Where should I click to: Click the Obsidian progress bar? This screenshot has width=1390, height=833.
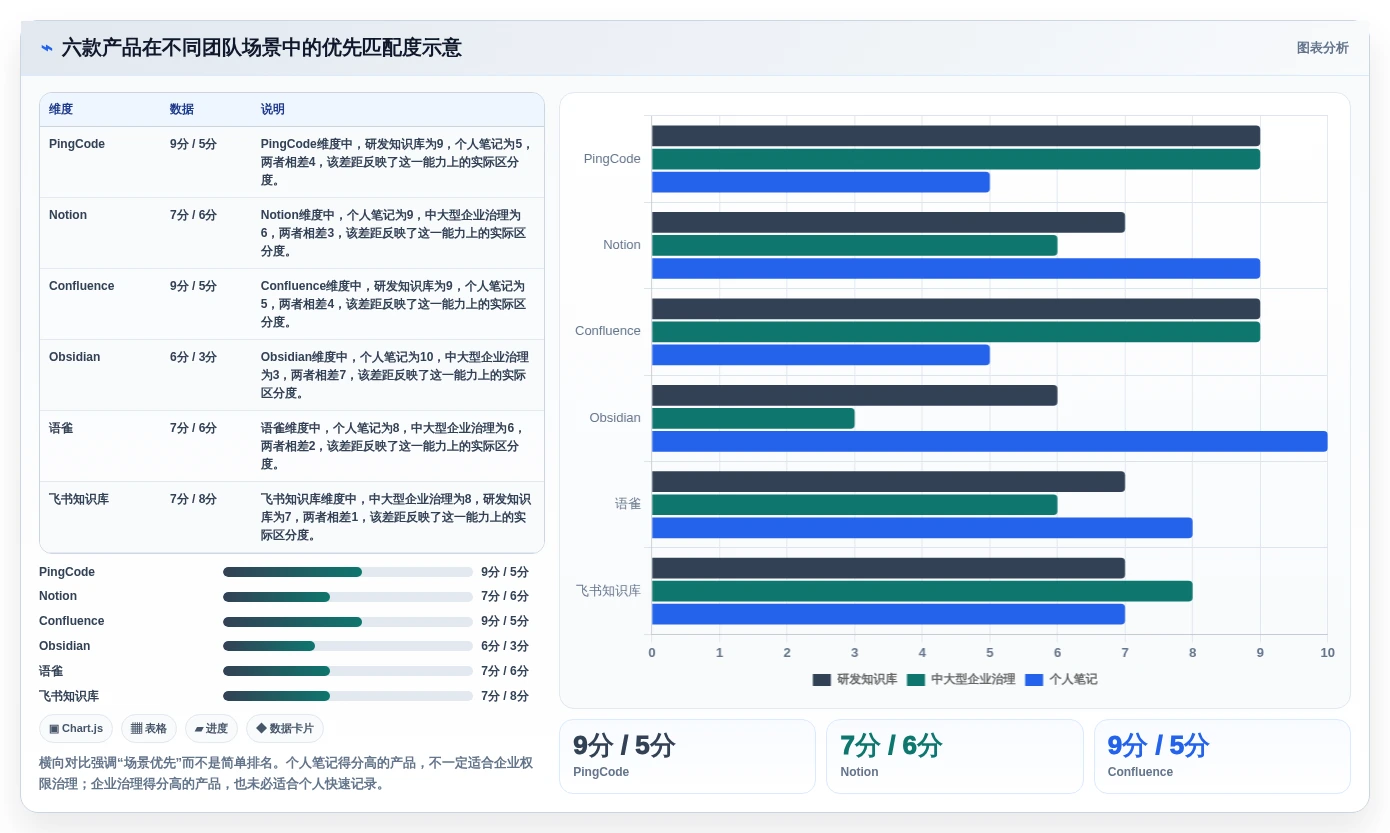[348, 646]
